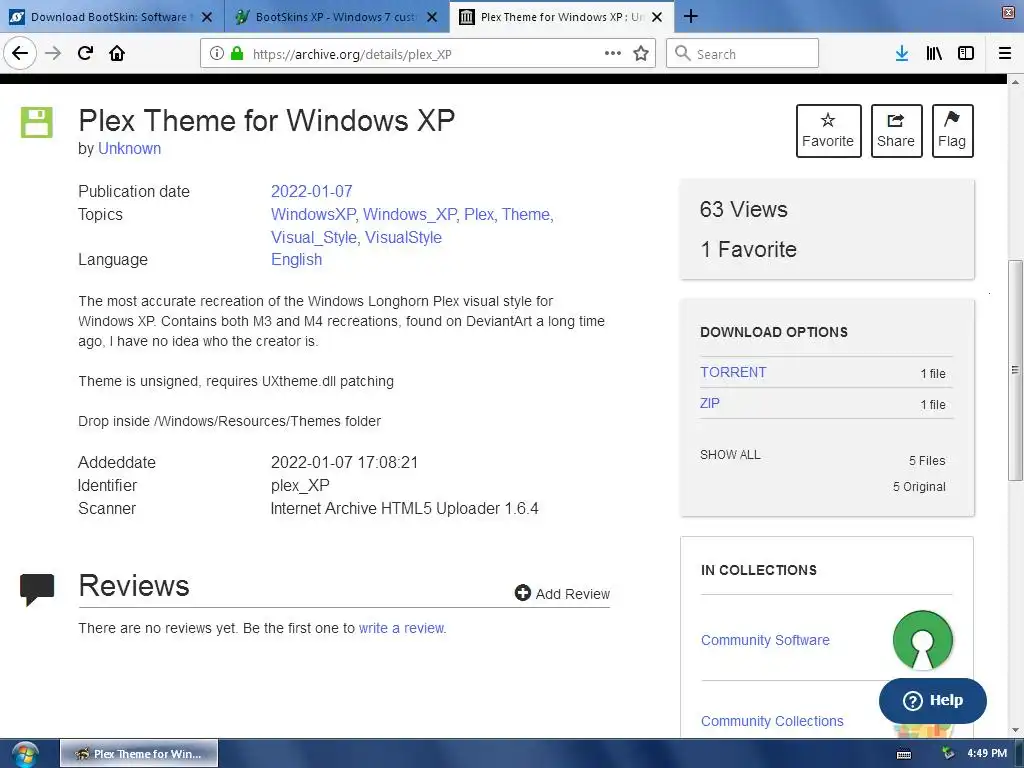Screen dimensions: 1024x768
Task: Click the forward navigation arrow
Action: click(53, 53)
